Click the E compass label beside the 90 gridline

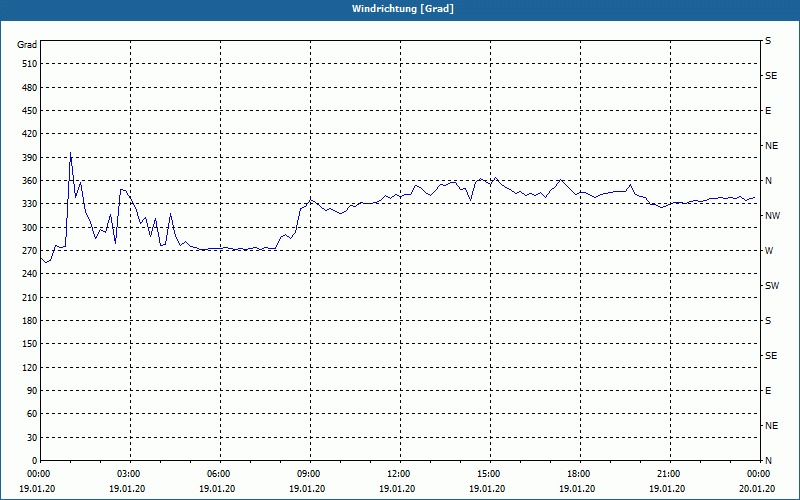[768, 391]
